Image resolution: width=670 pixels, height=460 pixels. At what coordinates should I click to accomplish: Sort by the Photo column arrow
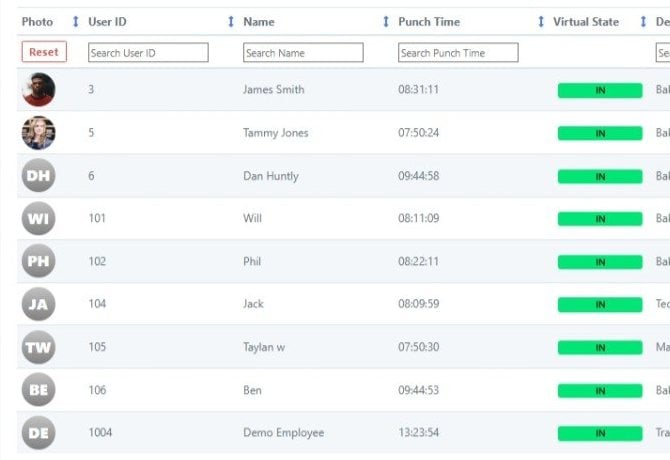point(76,21)
